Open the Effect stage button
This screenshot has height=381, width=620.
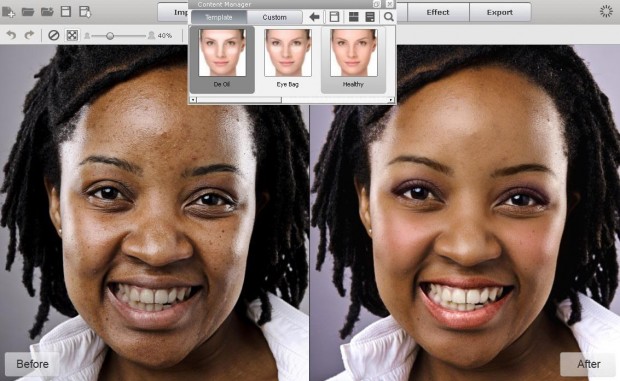tap(438, 12)
